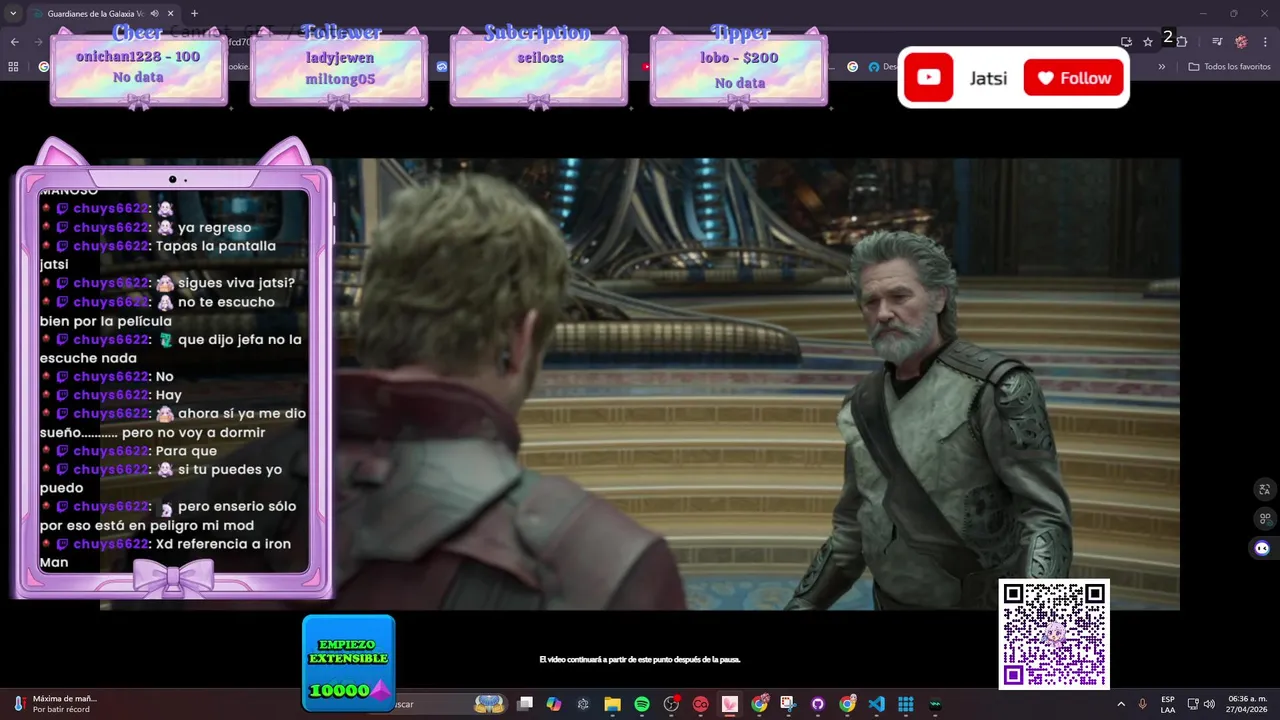This screenshot has width=1280, height=720.
Task: Open the weather widget Máxima de mañana
Action: [55, 704]
